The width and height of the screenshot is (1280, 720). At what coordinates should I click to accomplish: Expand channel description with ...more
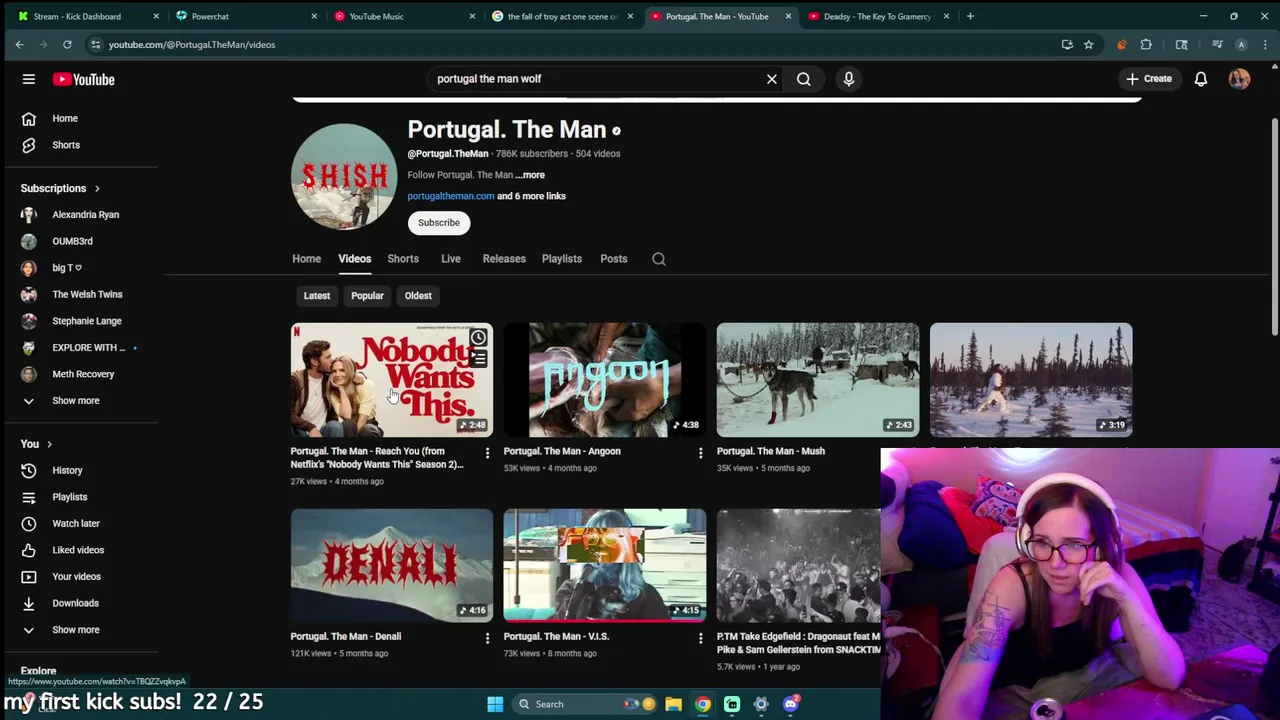[530, 175]
